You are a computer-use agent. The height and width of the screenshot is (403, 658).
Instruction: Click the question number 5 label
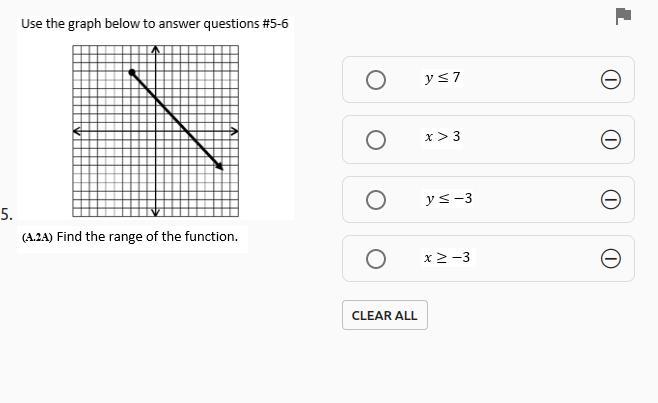pyautogui.click(x=6, y=214)
